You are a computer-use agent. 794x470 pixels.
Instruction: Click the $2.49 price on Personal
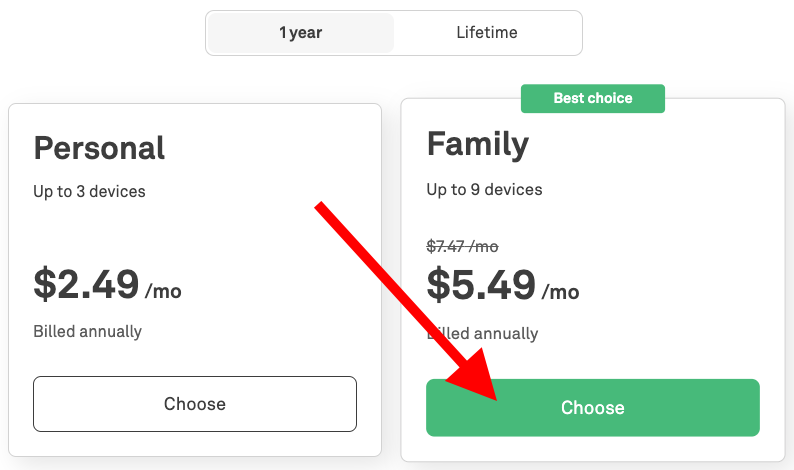pos(86,285)
